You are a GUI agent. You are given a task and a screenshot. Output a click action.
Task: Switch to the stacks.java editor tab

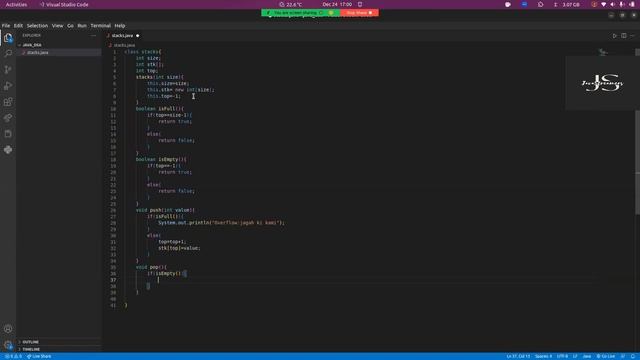(122, 36)
